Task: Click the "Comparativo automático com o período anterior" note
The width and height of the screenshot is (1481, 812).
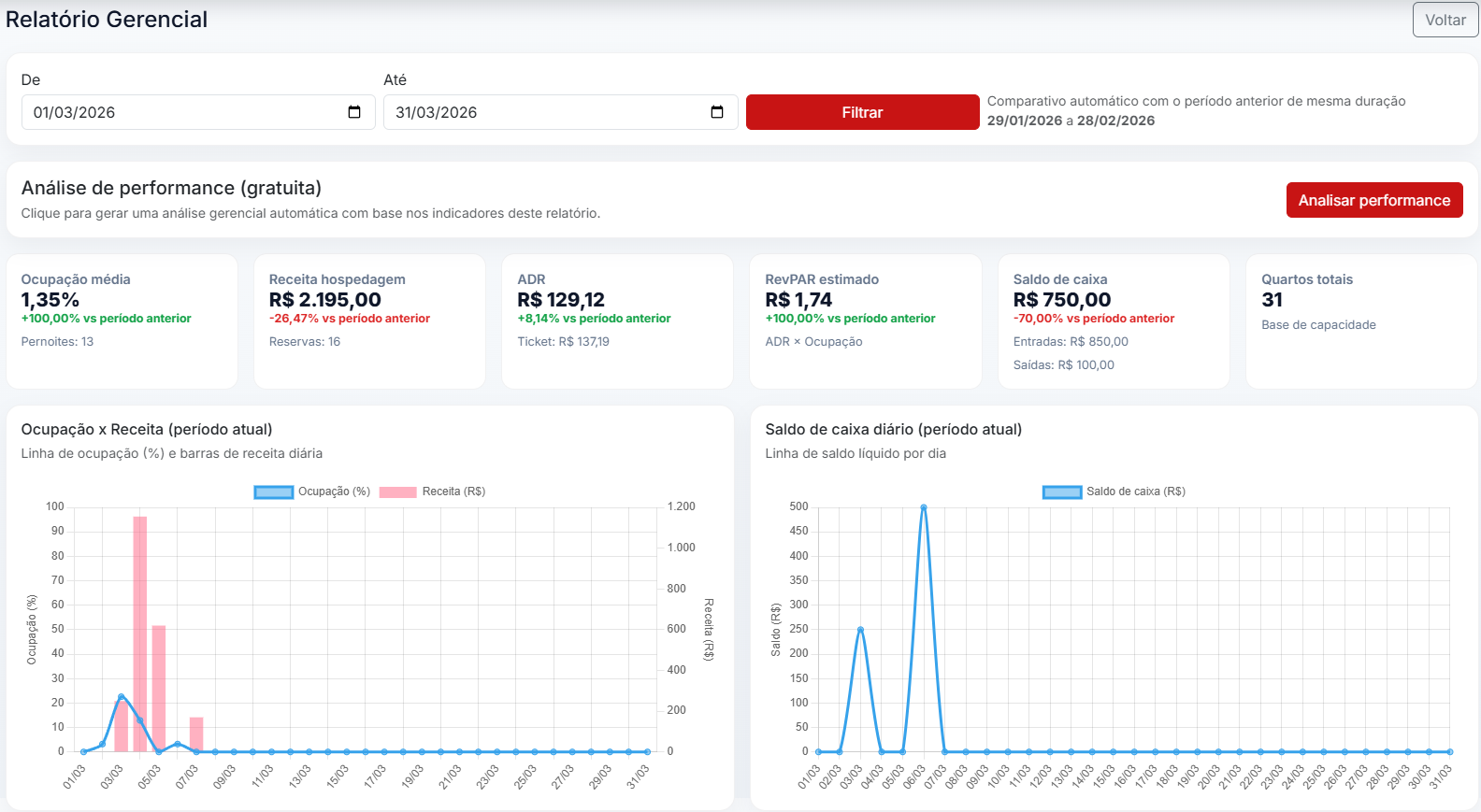Action: tap(1197, 101)
